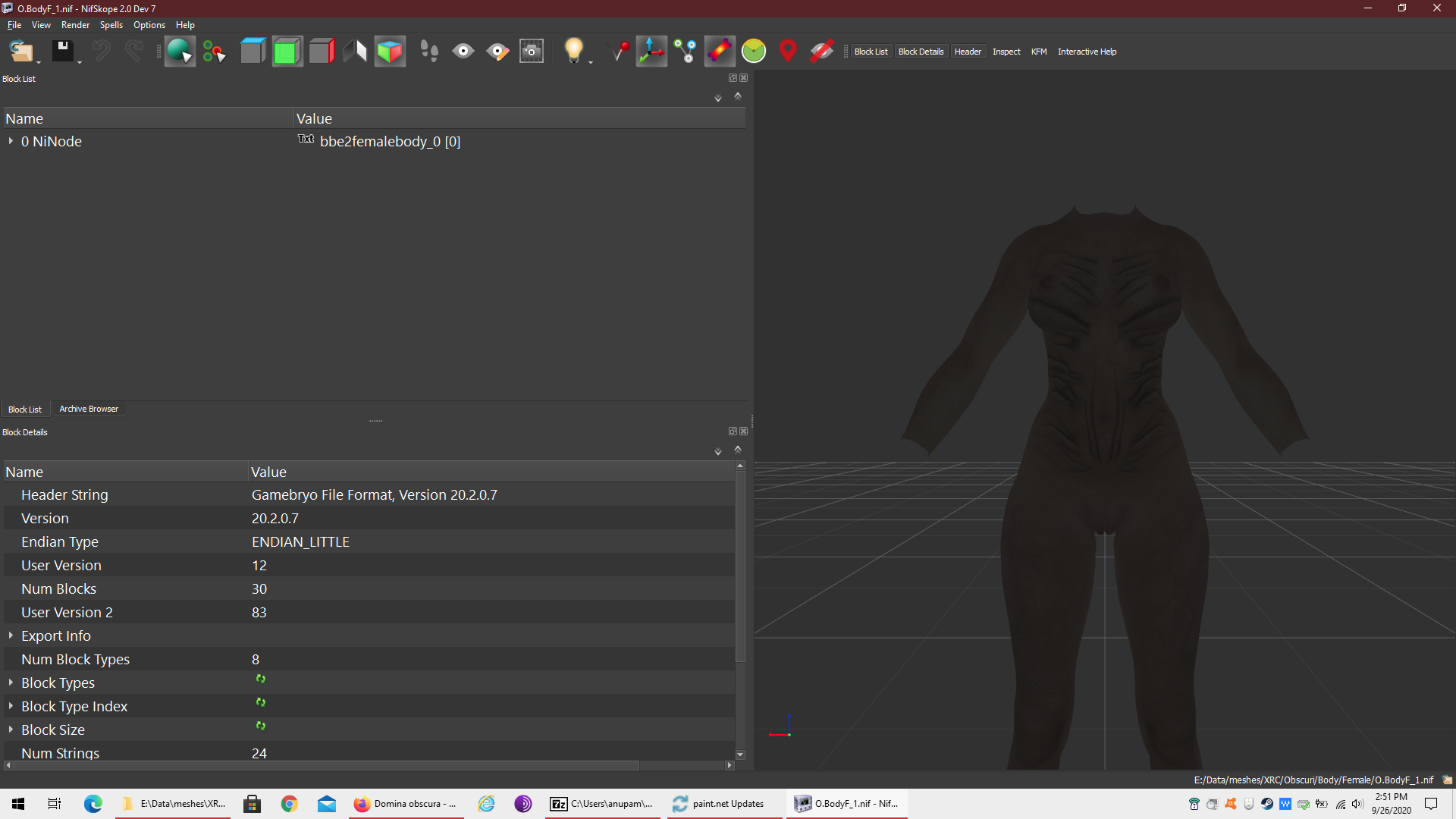This screenshot has width=1456, height=819.
Task: Open the Spells menu
Action: tap(111, 25)
